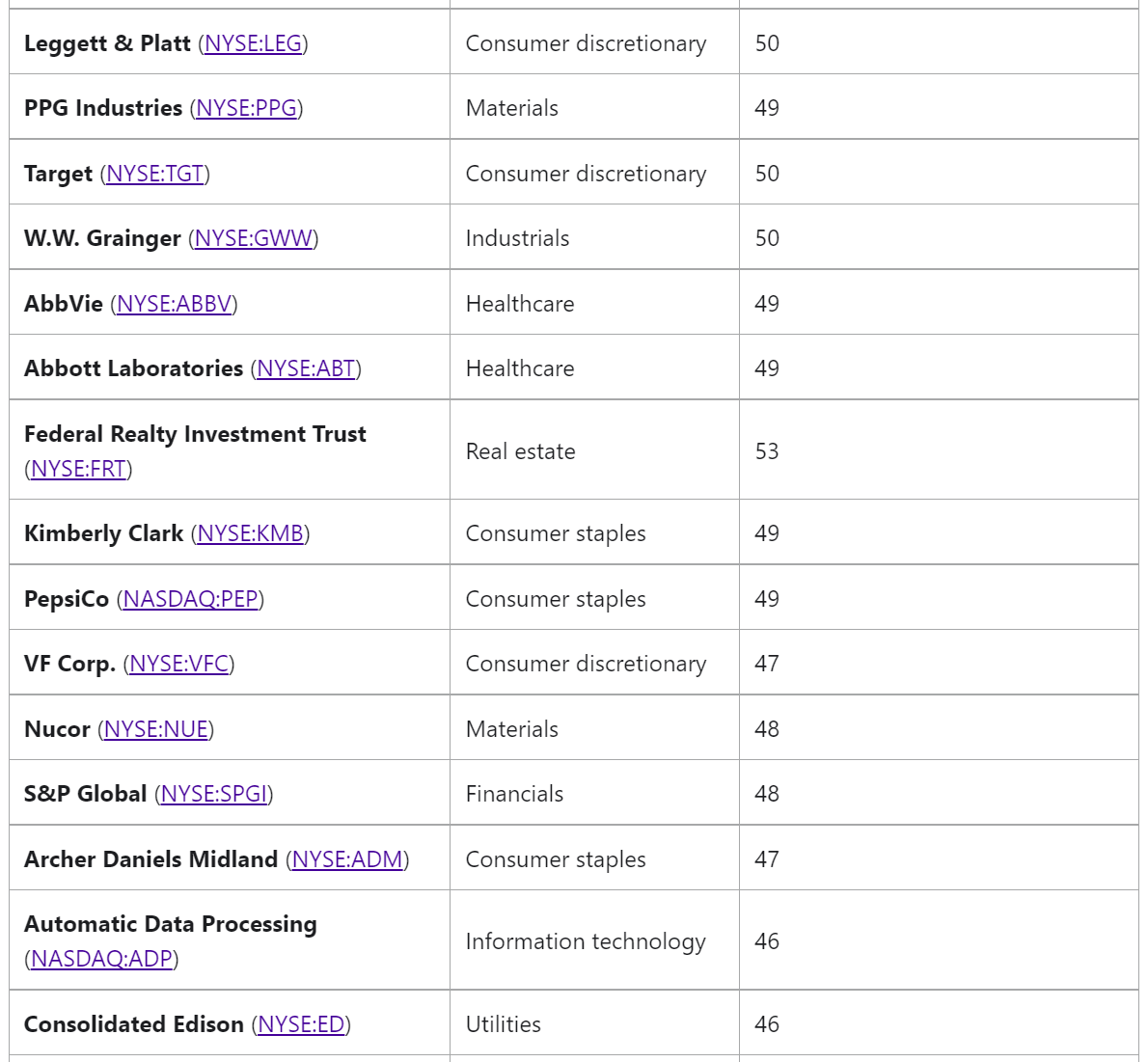Viewport: 1148px width, 1062px height.
Task: Open the NYSE:ED Consolidated Edison link
Action: coord(301,1024)
